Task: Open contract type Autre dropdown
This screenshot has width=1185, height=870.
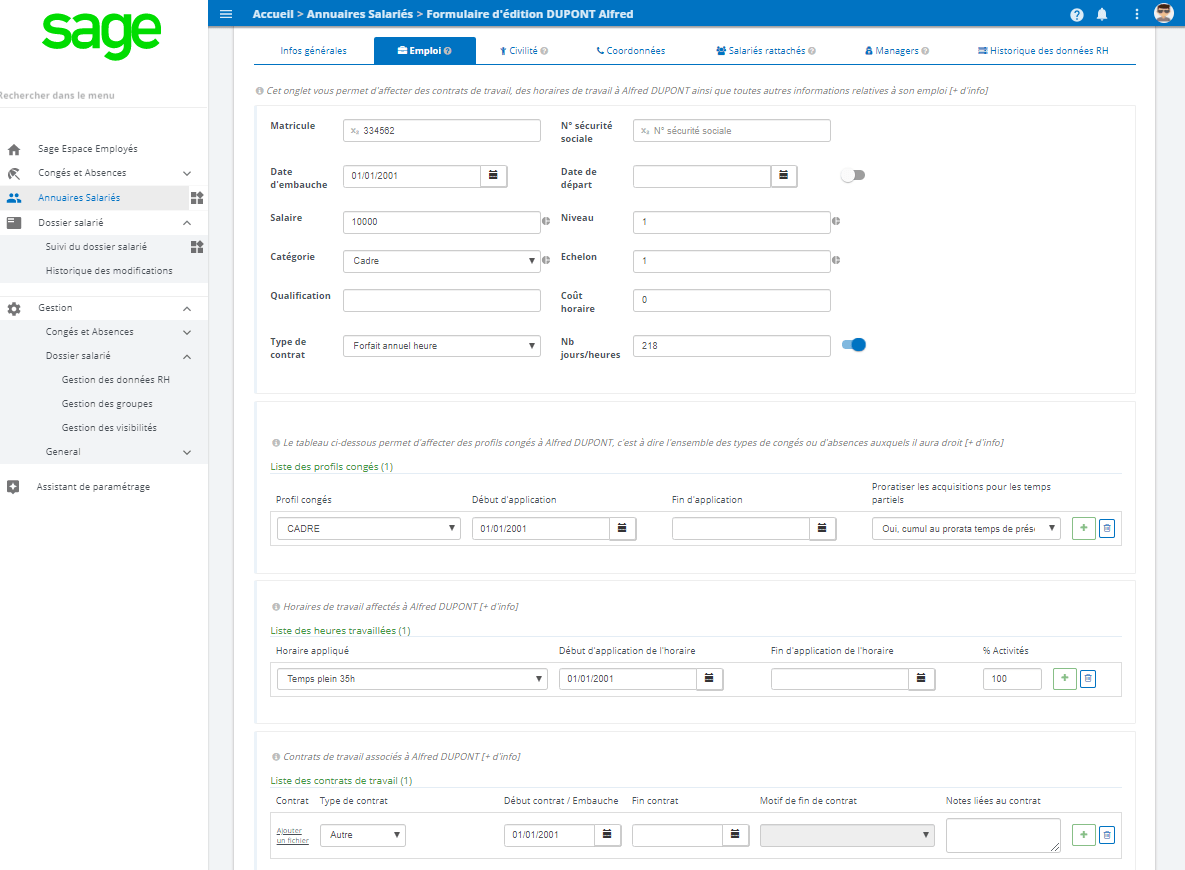Action: click(x=363, y=834)
